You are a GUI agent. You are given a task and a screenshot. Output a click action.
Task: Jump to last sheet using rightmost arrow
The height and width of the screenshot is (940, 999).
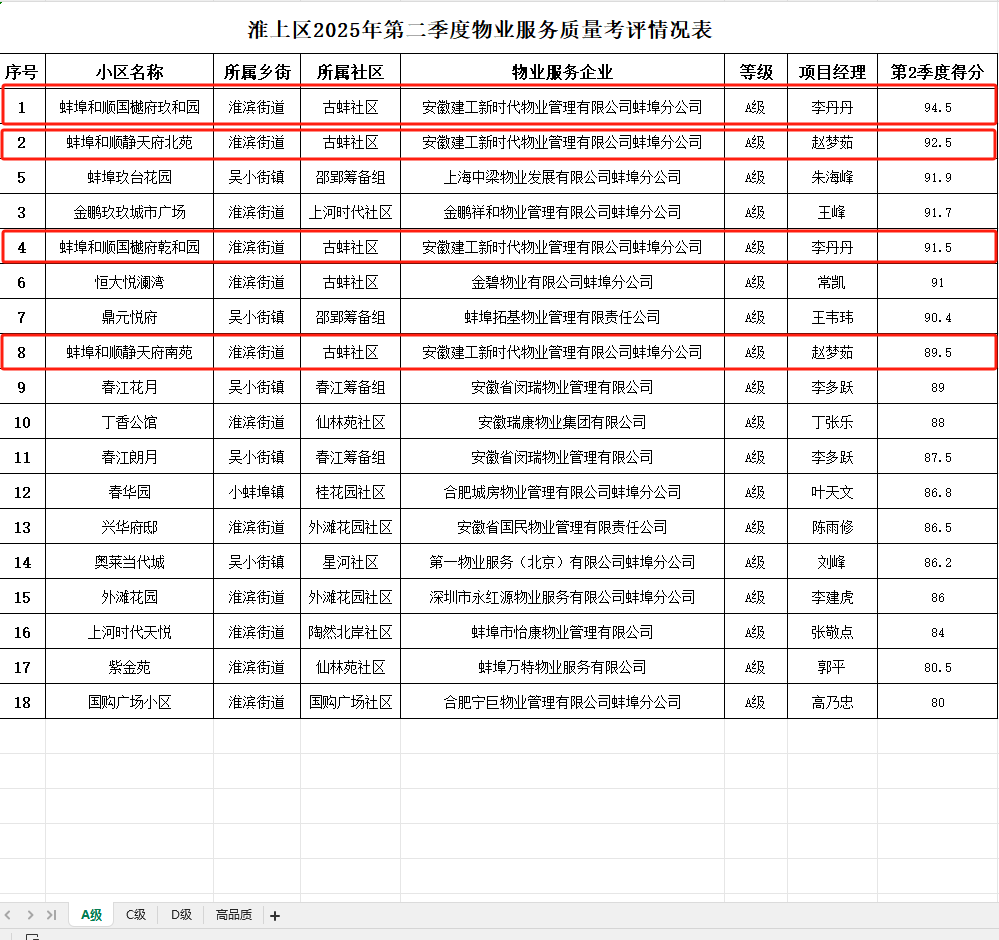tap(52, 914)
